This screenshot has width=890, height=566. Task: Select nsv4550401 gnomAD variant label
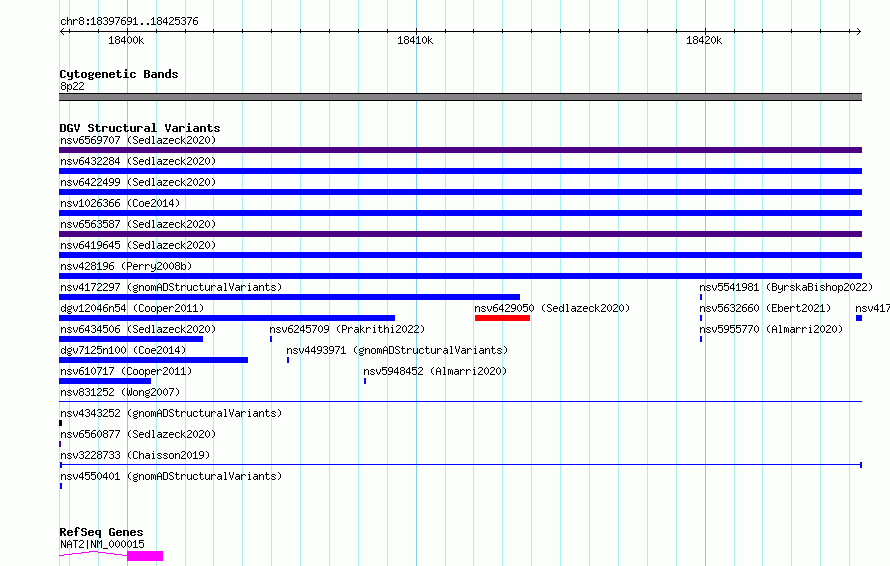pos(171,476)
